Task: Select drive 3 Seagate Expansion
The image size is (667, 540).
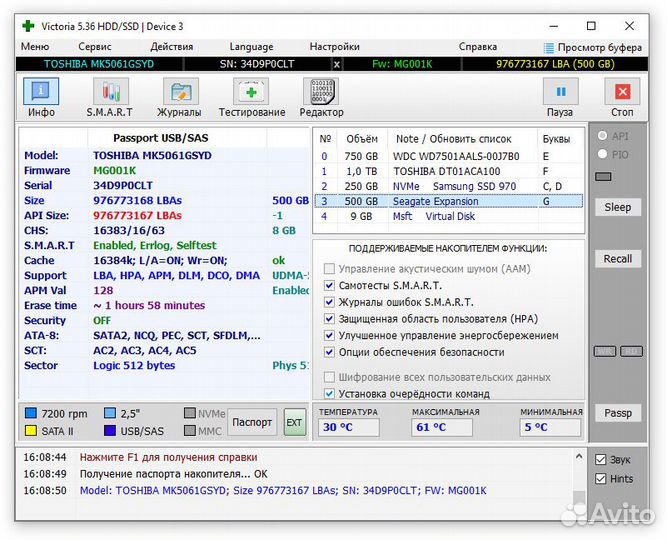Action: pyautogui.click(x=449, y=201)
